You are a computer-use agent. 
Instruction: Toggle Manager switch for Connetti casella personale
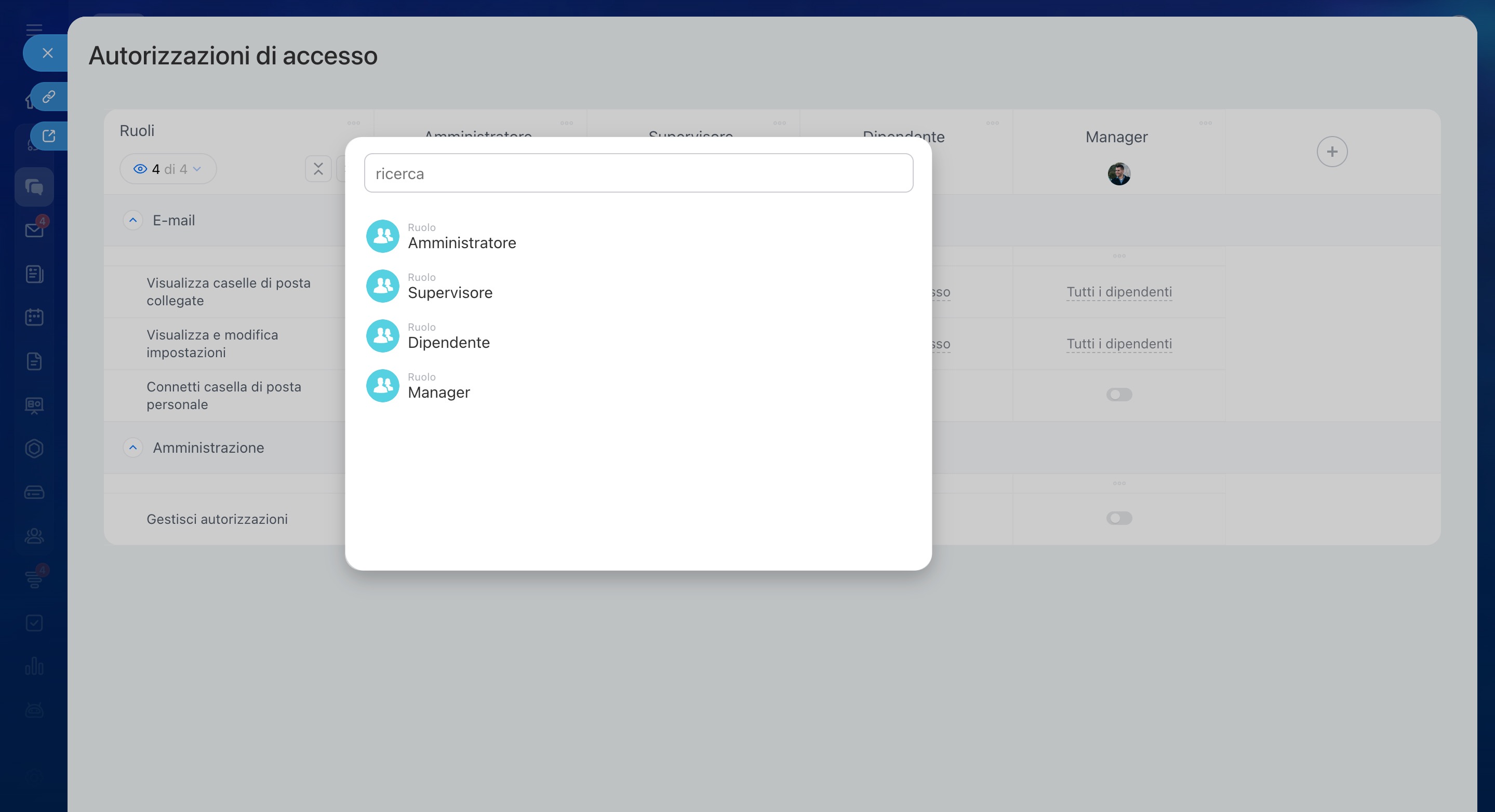(1118, 395)
